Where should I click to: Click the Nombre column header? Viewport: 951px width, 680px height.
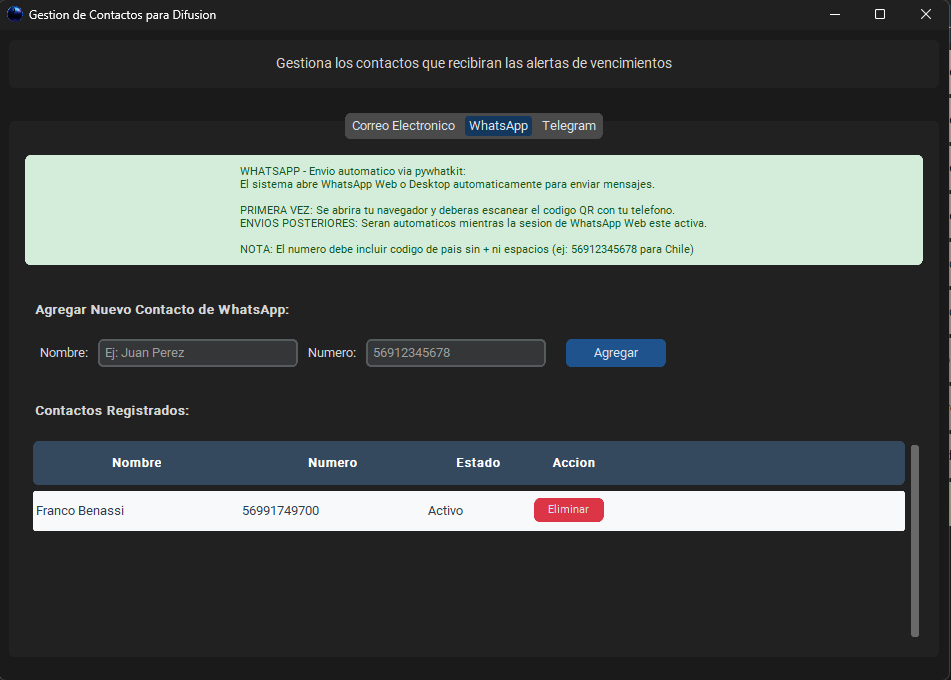point(136,463)
